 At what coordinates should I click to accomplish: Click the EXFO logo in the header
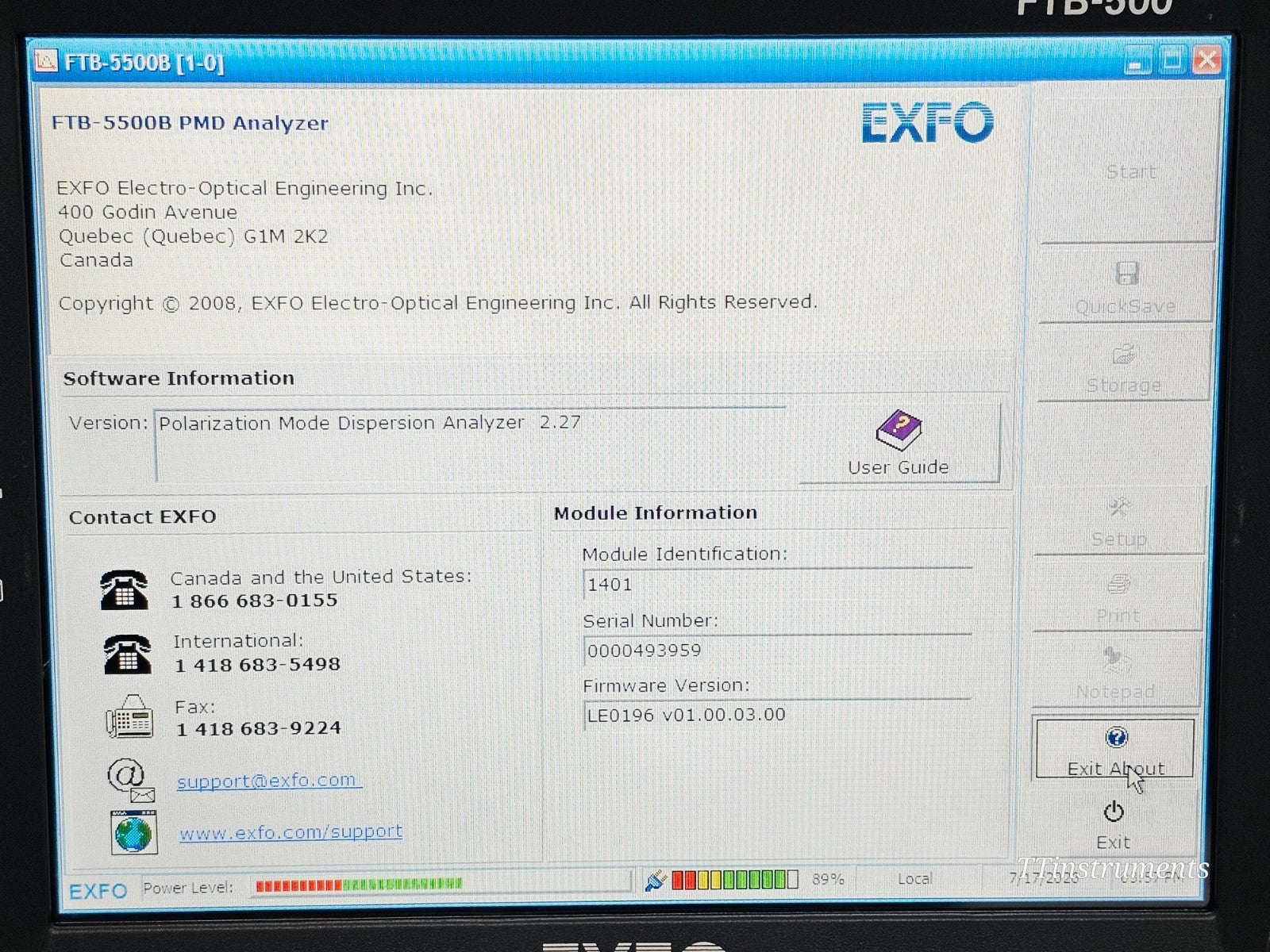coord(927,123)
